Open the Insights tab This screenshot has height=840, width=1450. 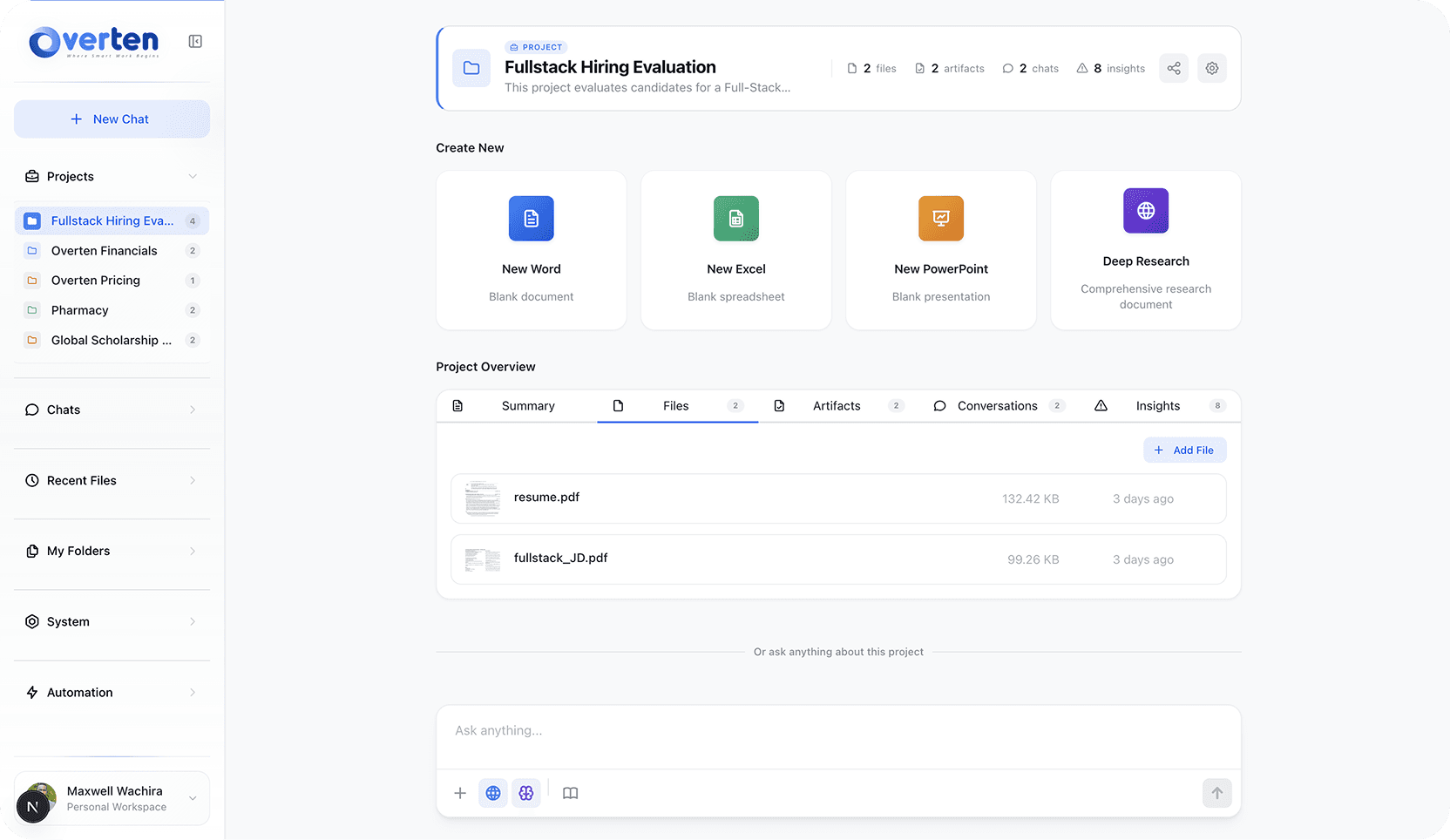[x=1157, y=405]
